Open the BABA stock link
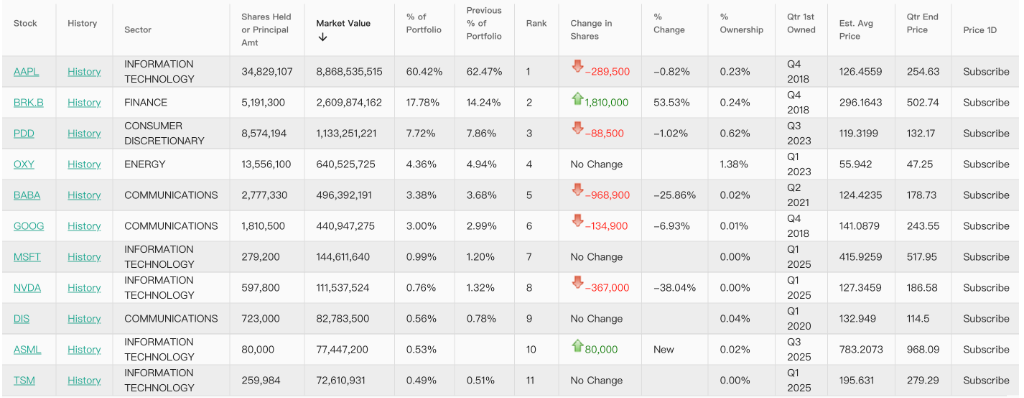 (x=27, y=195)
